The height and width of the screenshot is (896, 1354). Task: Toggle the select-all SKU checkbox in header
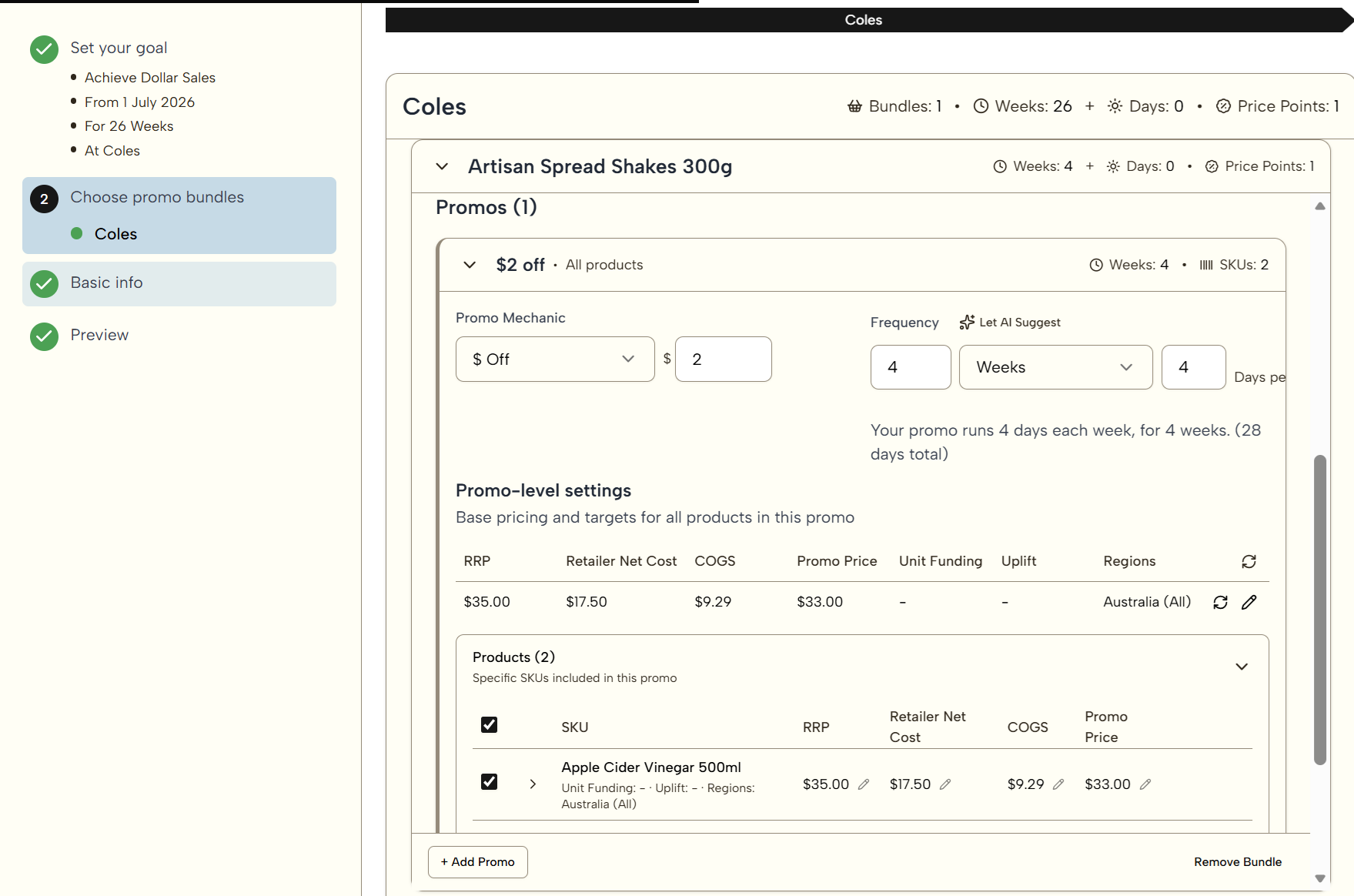[x=489, y=724]
